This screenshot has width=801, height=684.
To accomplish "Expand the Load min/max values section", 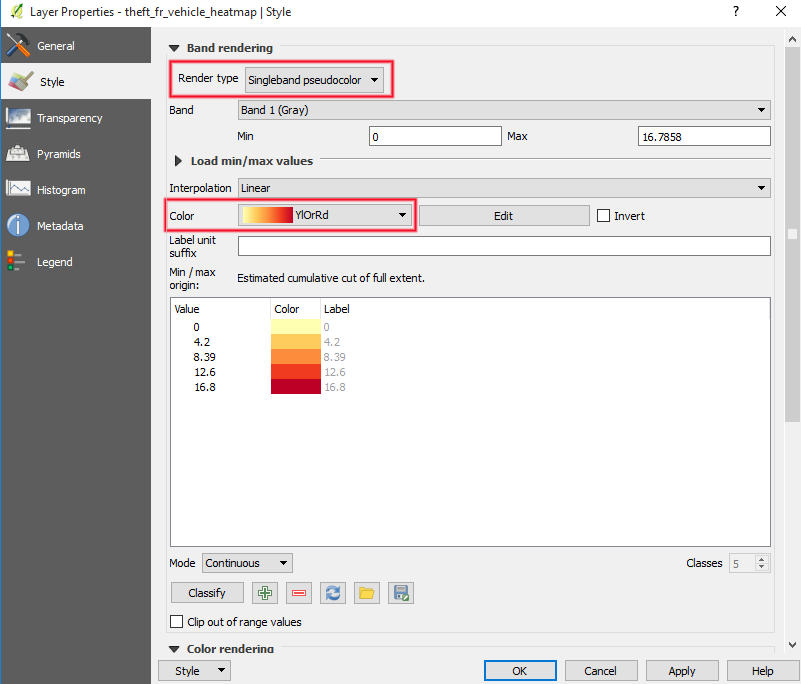I will [x=178, y=162].
